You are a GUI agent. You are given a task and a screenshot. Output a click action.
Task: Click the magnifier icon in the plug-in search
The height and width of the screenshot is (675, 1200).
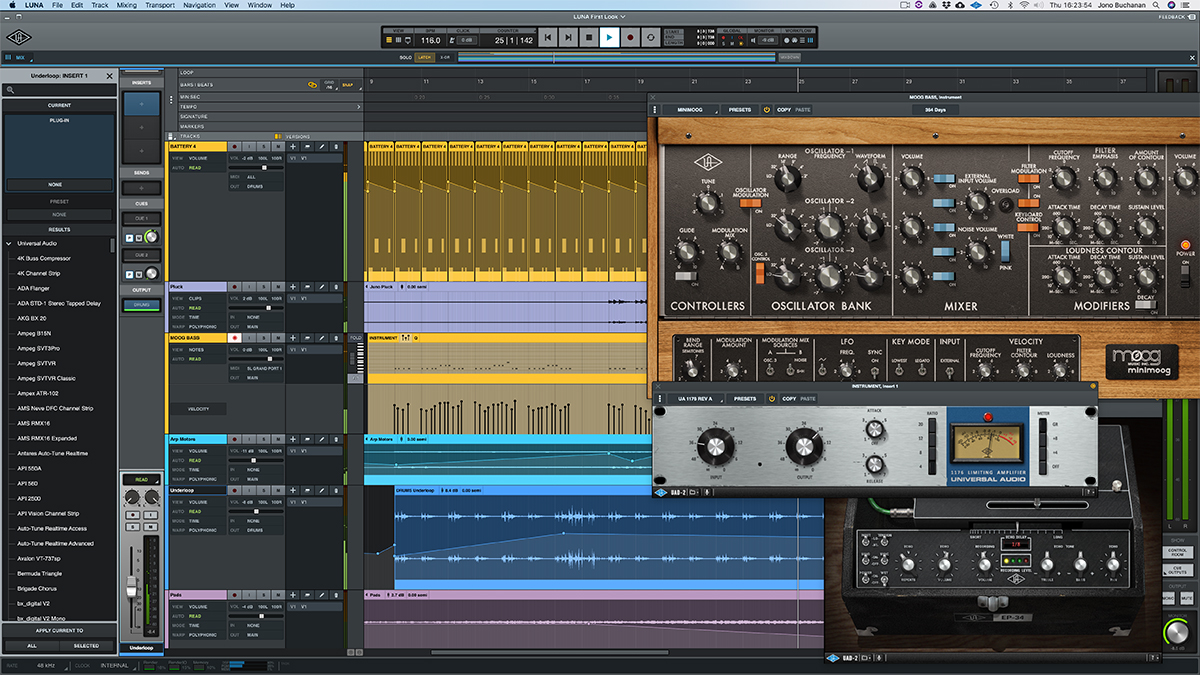tap(10, 90)
